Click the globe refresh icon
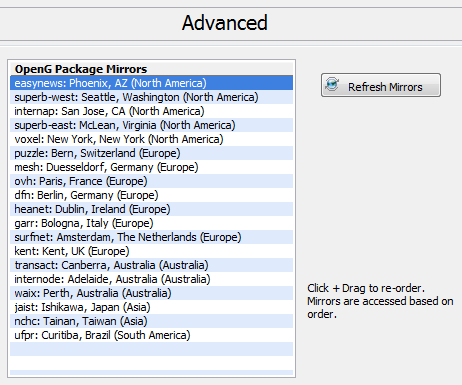 pos(332,84)
